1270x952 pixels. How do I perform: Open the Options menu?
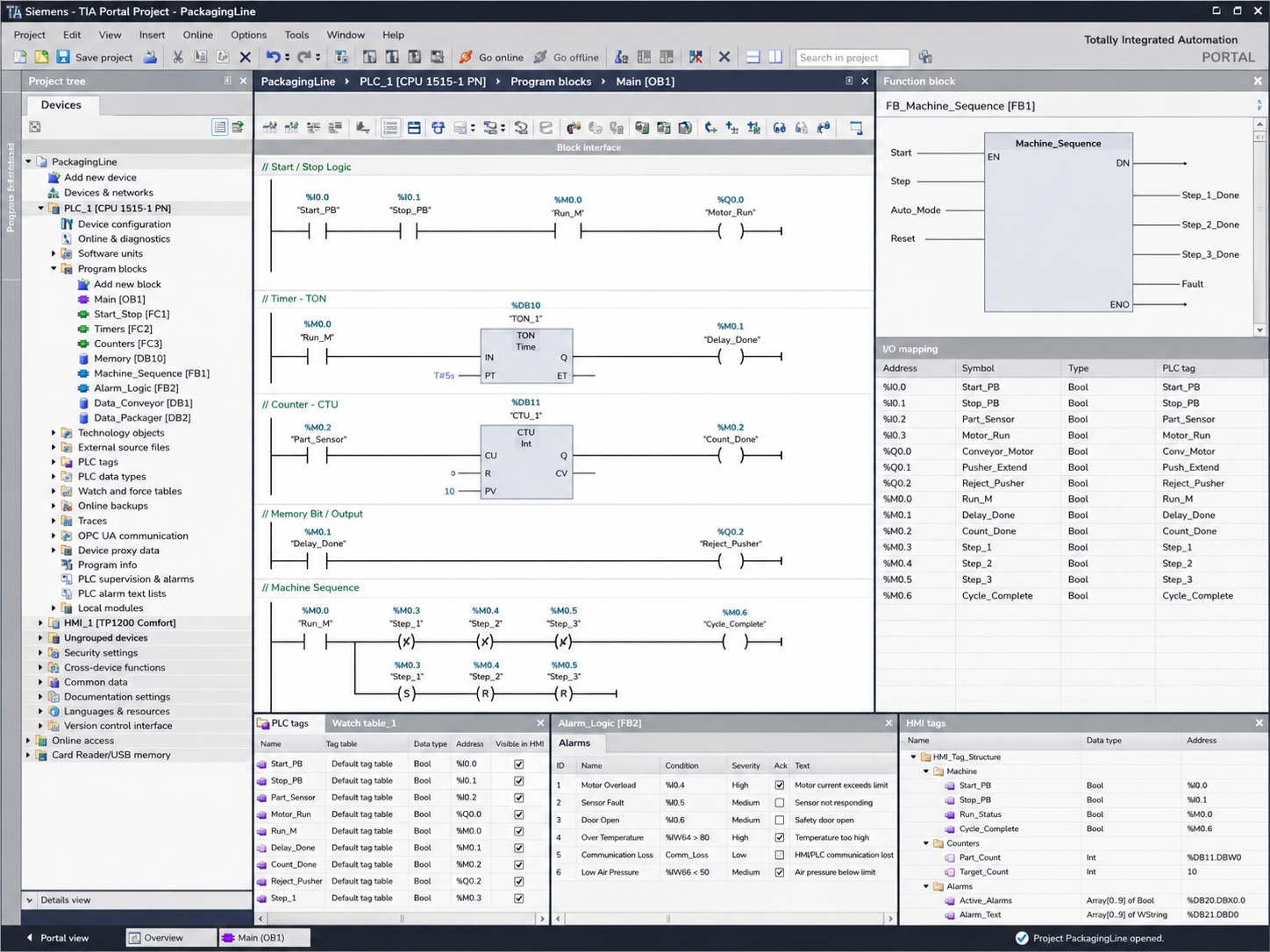(x=248, y=35)
